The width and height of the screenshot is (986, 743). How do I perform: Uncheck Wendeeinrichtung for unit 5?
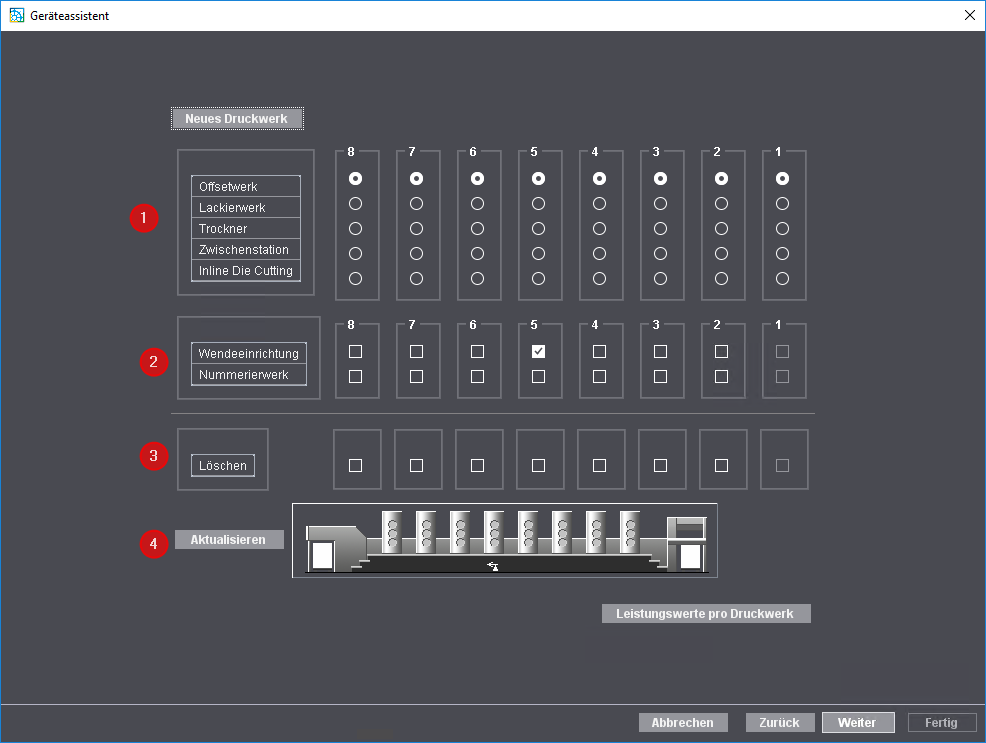pos(538,351)
